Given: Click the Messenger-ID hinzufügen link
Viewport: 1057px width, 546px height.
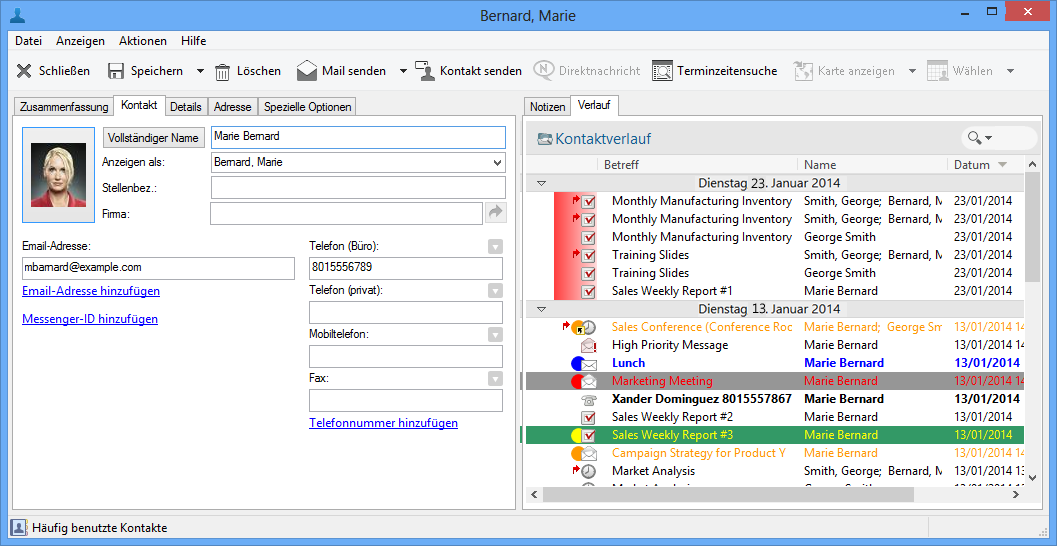Looking at the screenshot, I should coord(90,319).
